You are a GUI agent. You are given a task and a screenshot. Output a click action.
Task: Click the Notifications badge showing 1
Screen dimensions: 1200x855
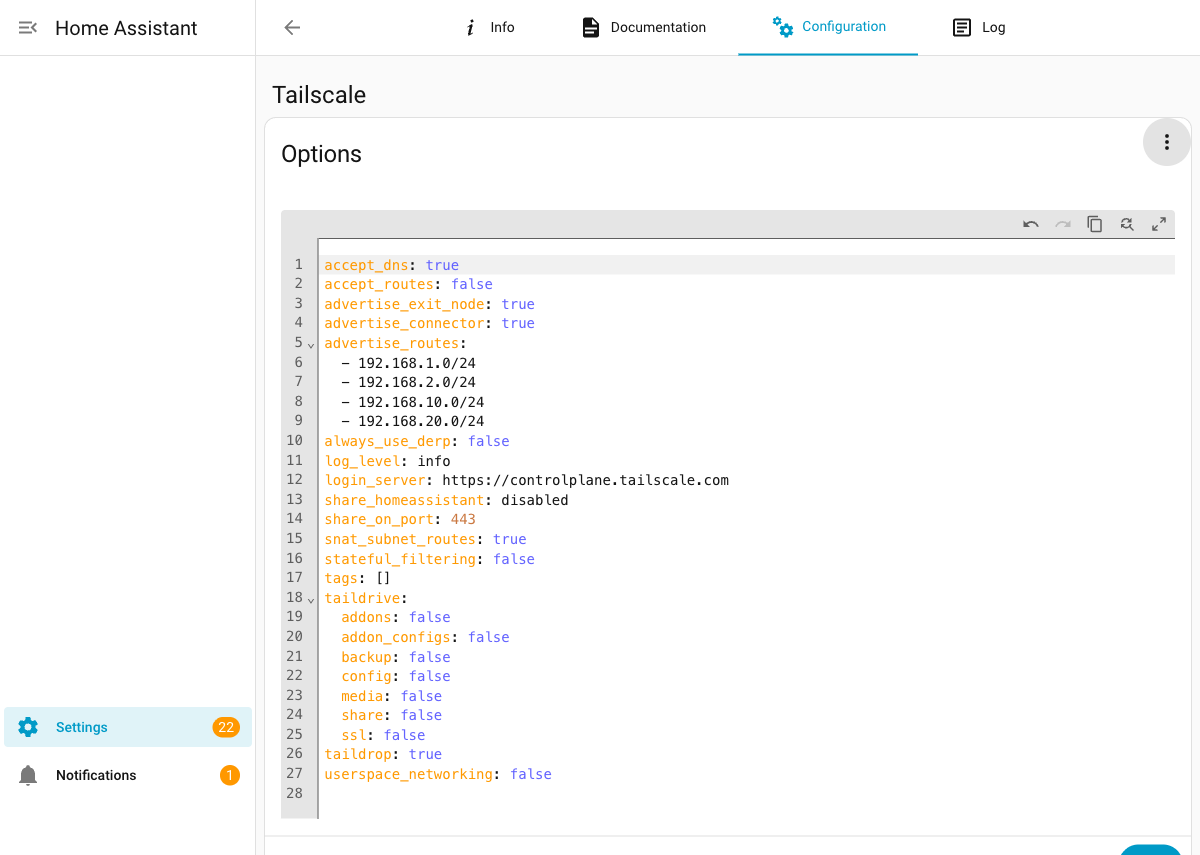[230, 775]
